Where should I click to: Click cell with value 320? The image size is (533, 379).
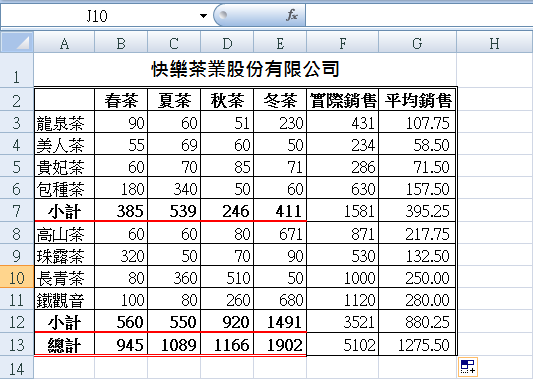pyautogui.click(x=121, y=255)
